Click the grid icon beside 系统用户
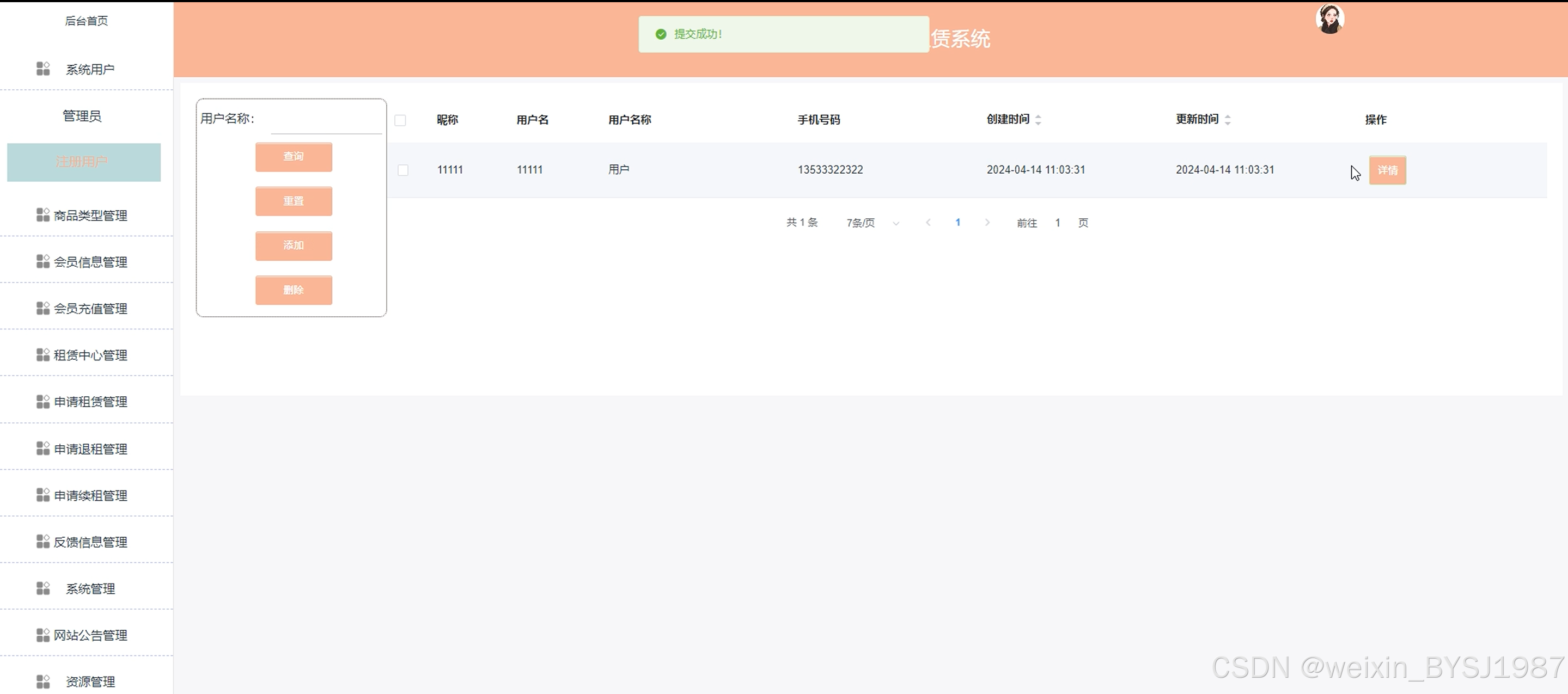Screen dimensions: 1568x694 [42, 69]
